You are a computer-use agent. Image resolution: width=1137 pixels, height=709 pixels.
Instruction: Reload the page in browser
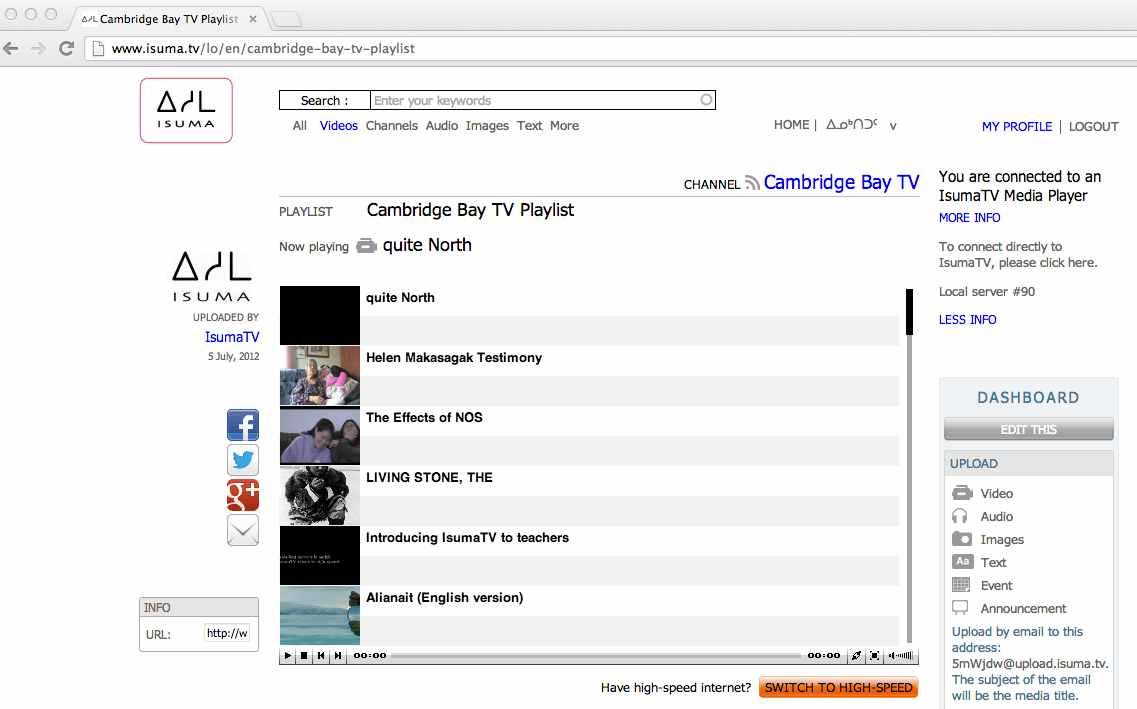coord(66,49)
